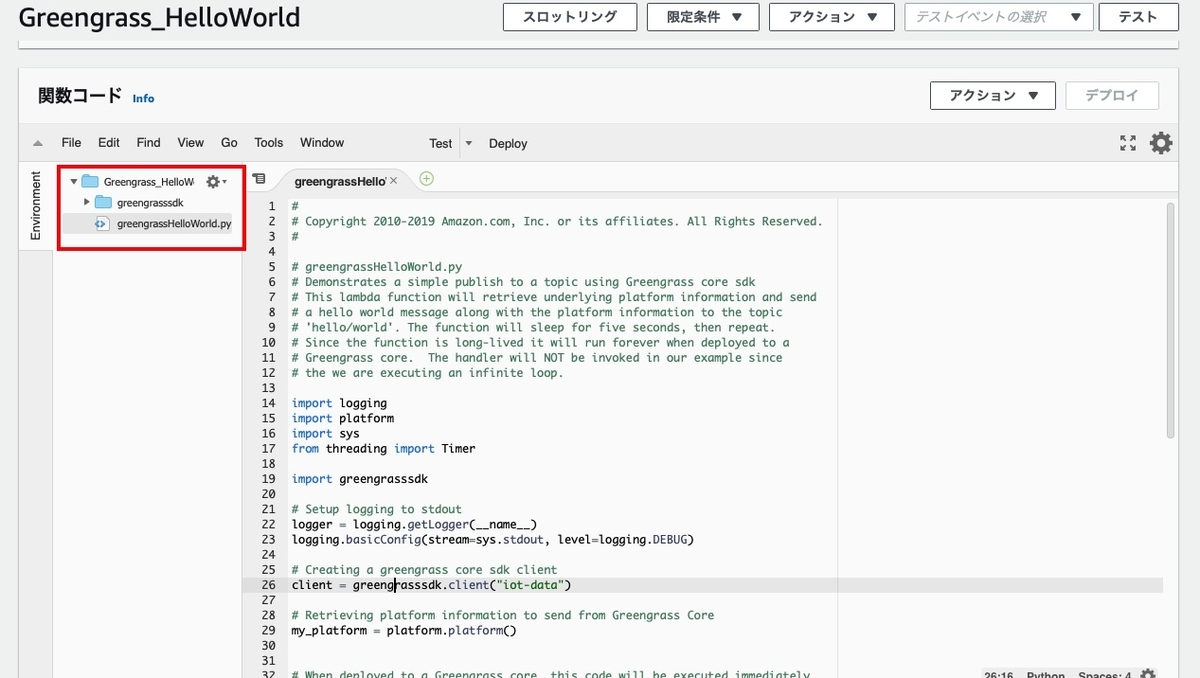Click the tab list icon beside file tab
1200x678 pixels.
coord(259,179)
